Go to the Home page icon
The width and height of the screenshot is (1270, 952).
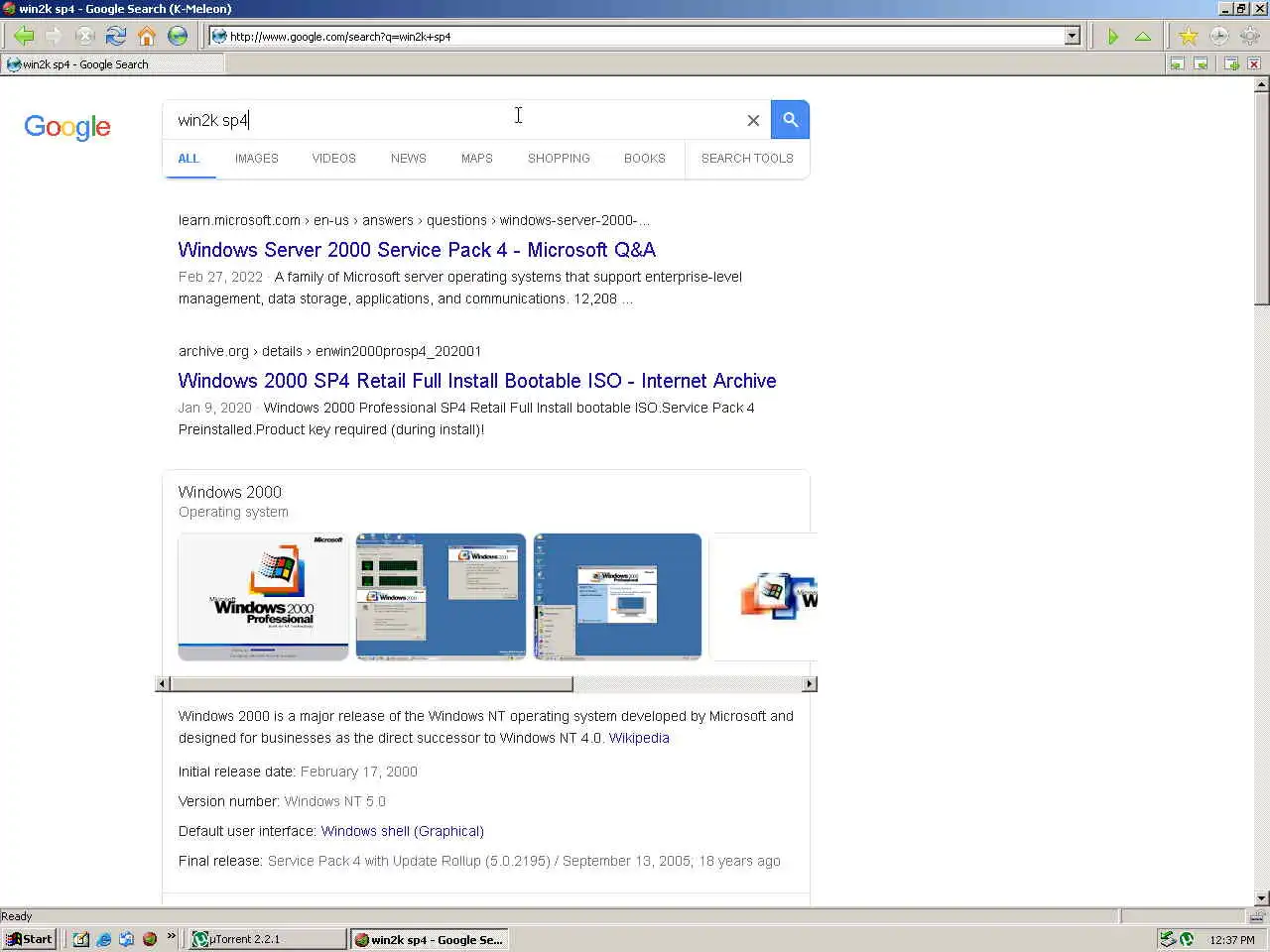click(147, 37)
